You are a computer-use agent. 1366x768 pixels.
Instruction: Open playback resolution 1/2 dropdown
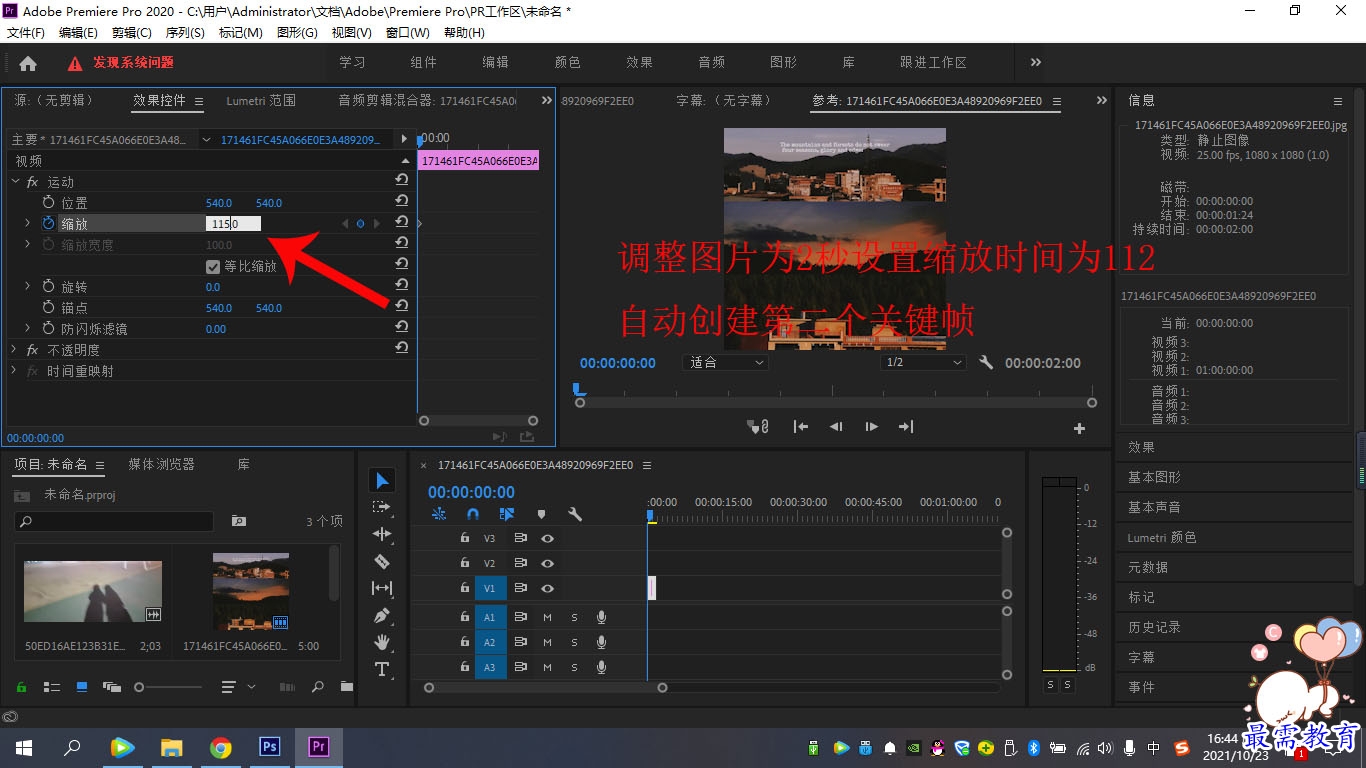pos(924,362)
